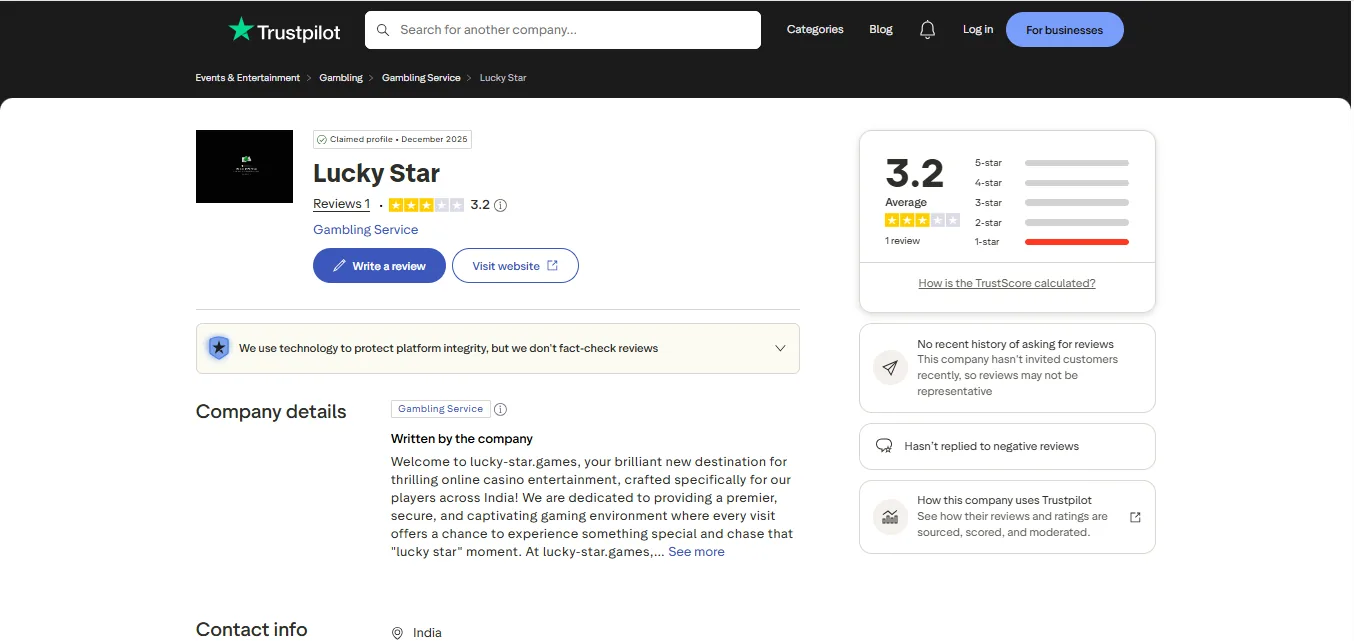The image size is (1354, 641).
Task: Click the claimed profile checkmark icon
Action: (322, 140)
